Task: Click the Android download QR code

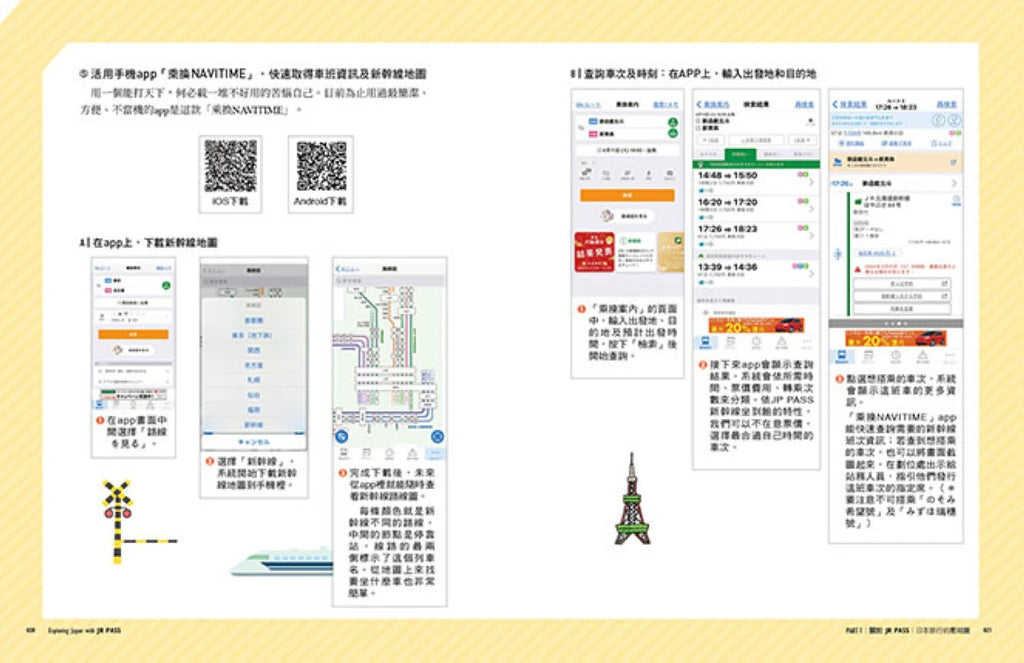Action: [x=321, y=166]
